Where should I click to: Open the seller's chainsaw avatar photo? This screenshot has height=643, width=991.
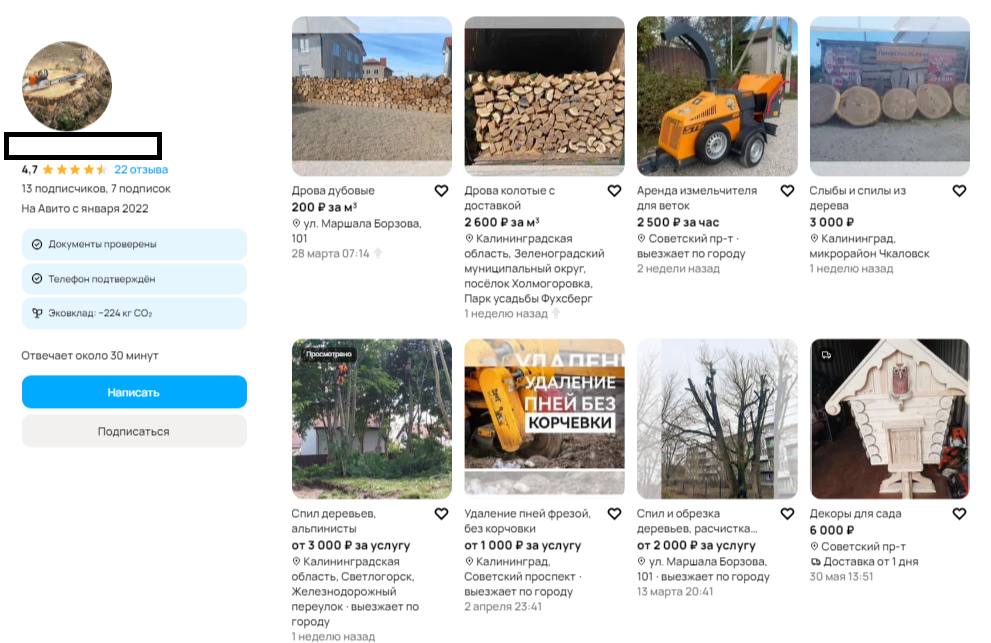click(x=67, y=86)
